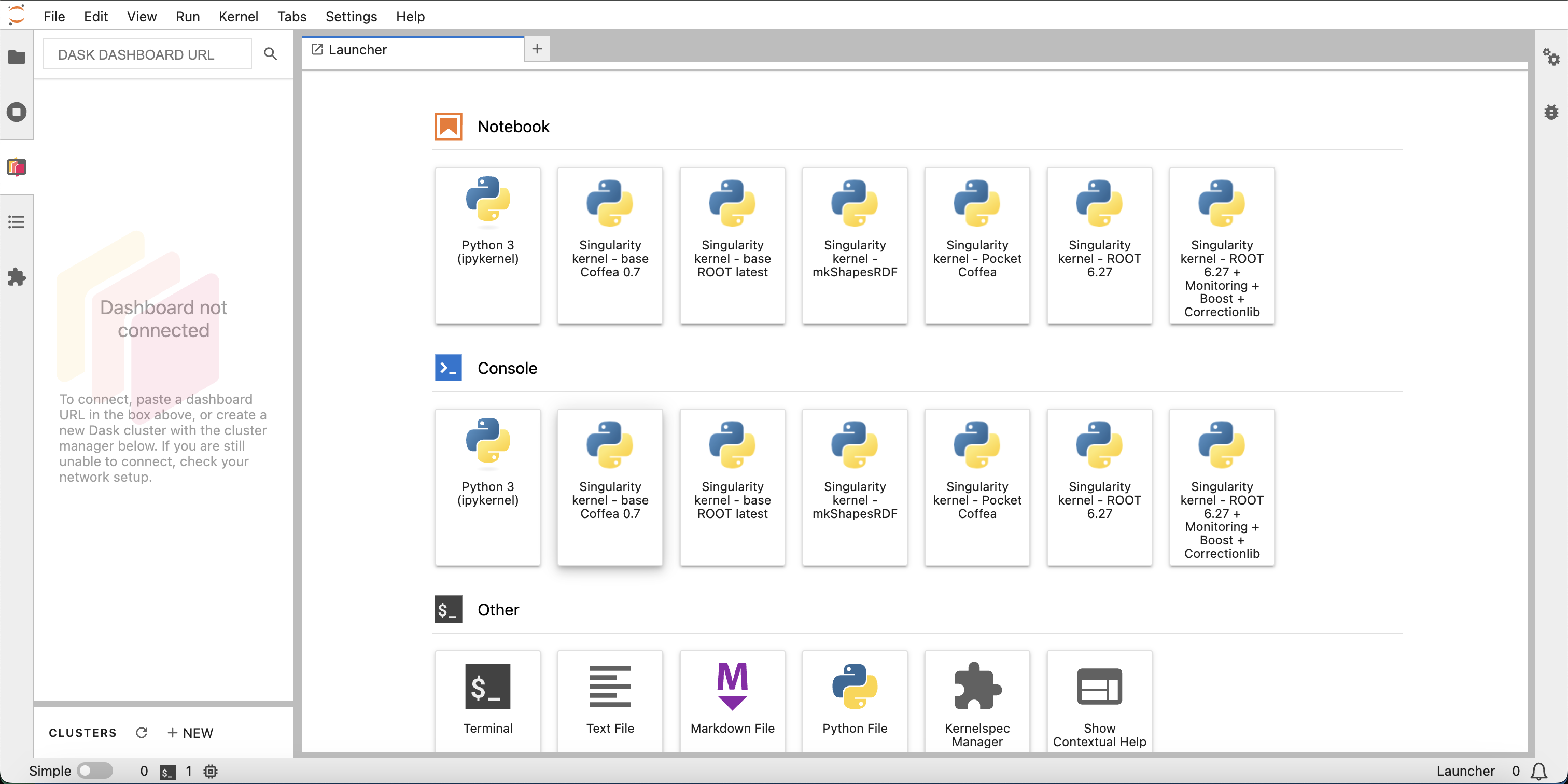
Task: Open the Settings menu
Action: 351,17
